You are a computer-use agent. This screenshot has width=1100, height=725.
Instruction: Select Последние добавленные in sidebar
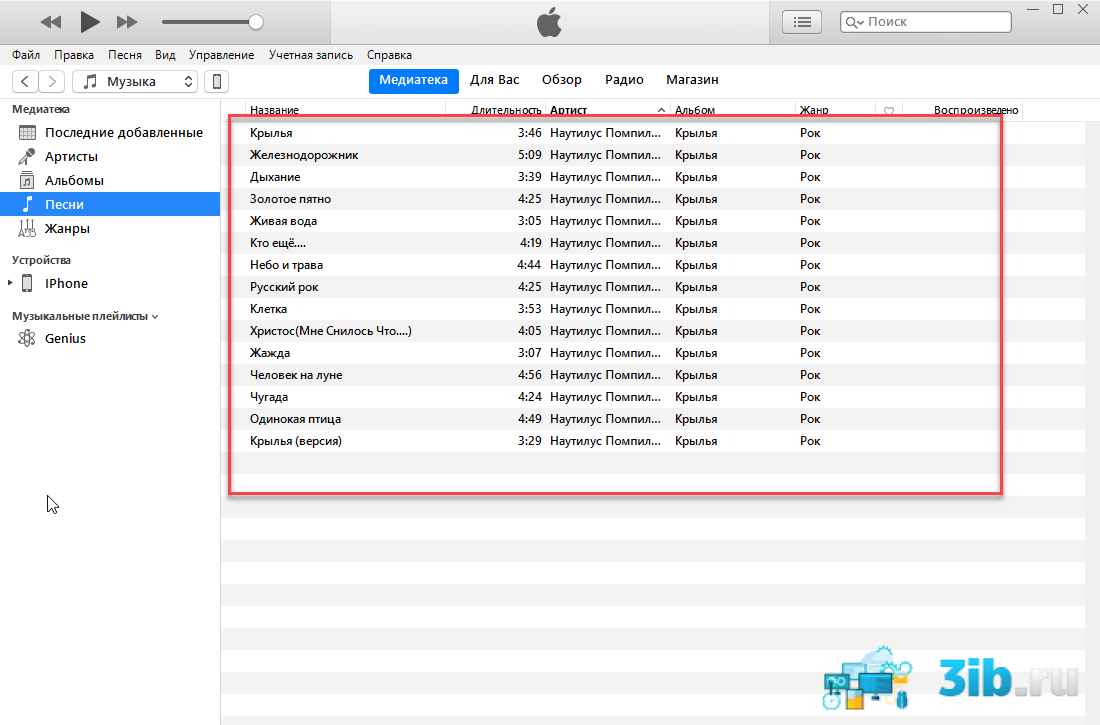[110, 133]
